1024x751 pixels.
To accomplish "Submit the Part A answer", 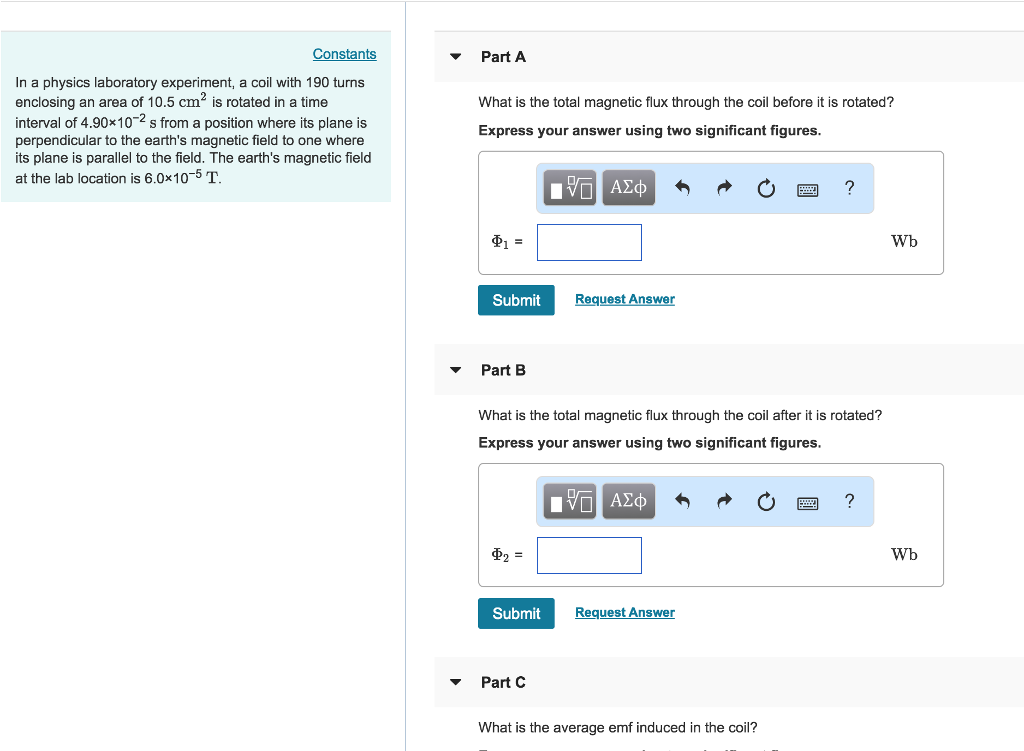I will point(516,299).
